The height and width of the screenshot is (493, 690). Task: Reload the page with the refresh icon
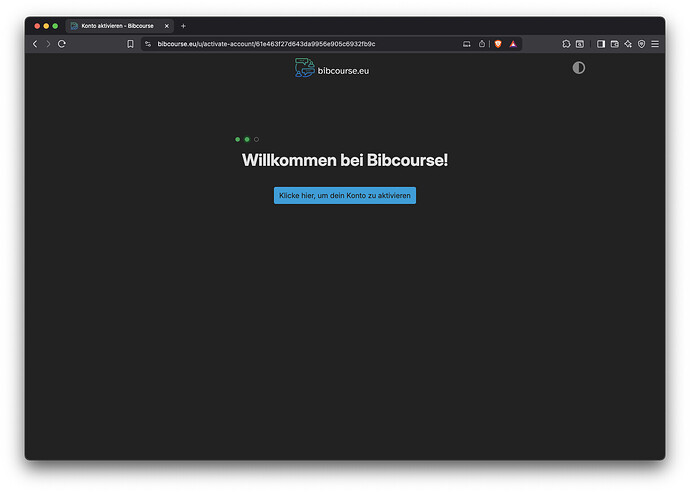click(62, 44)
